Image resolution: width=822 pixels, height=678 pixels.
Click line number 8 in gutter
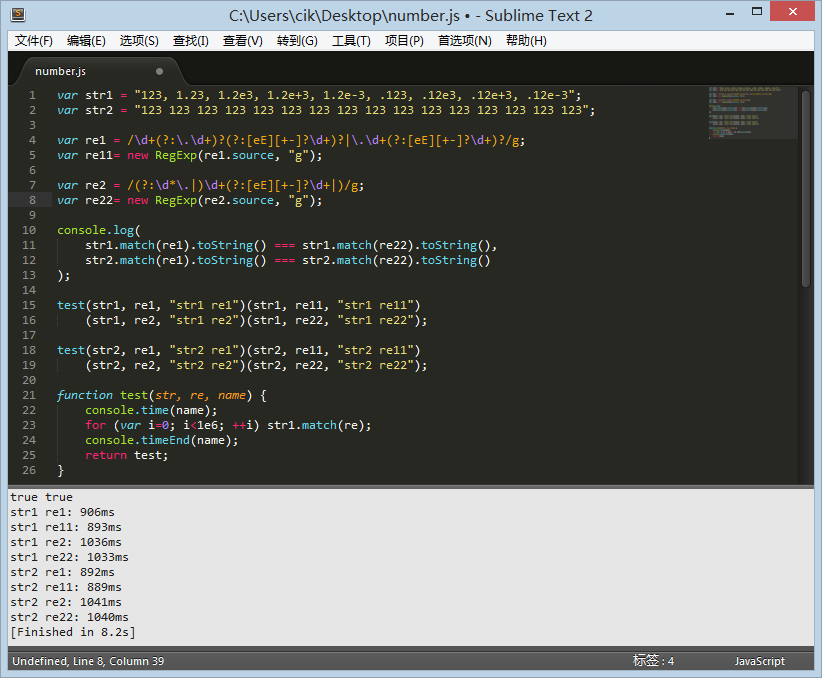33,200
